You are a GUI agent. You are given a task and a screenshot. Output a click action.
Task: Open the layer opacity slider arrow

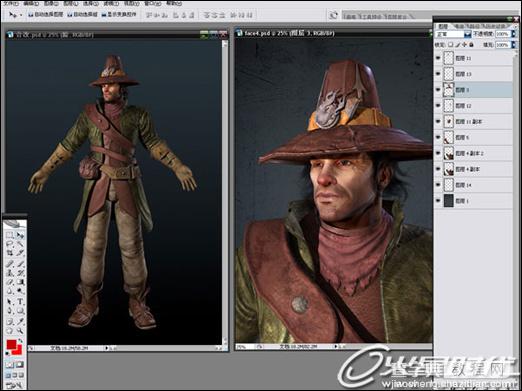pos(513,34)
